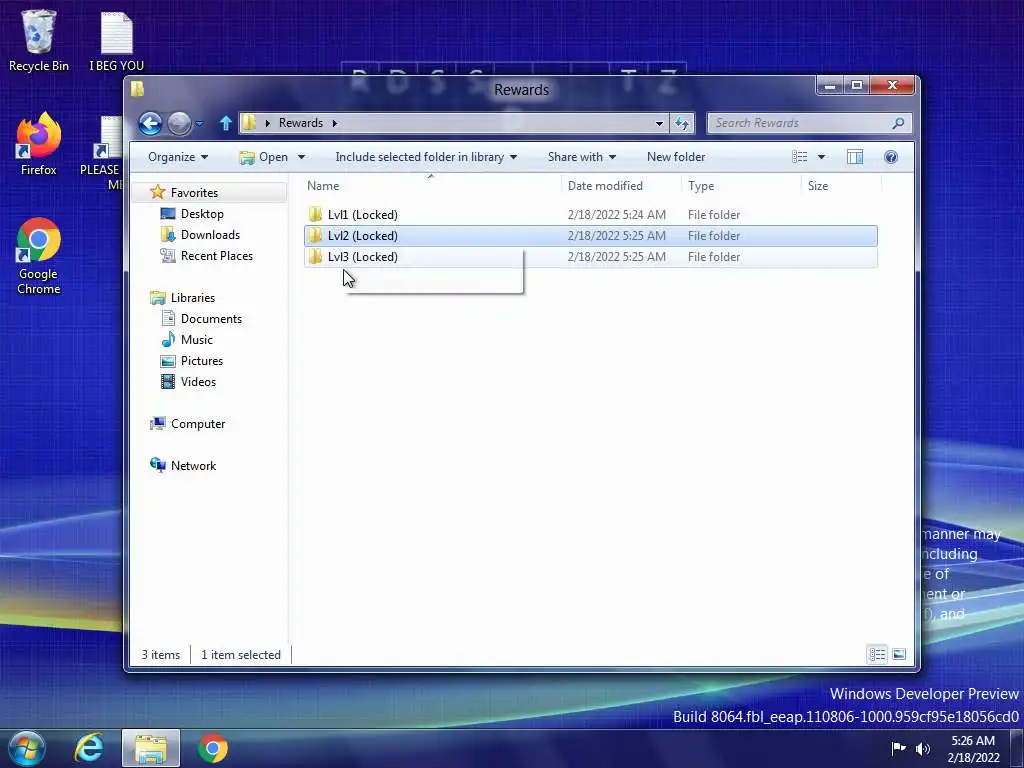Viewport: 1024px width, 768px height.
Task: Switch to large thumbnails from status bar icon
Action: [x=899, y=654]
